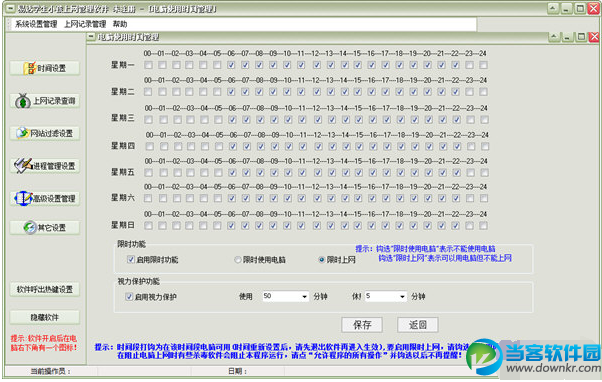Toggle 星期二 checkbox under hour 05
The image size is (602, 382).
[x=217, y=92]
